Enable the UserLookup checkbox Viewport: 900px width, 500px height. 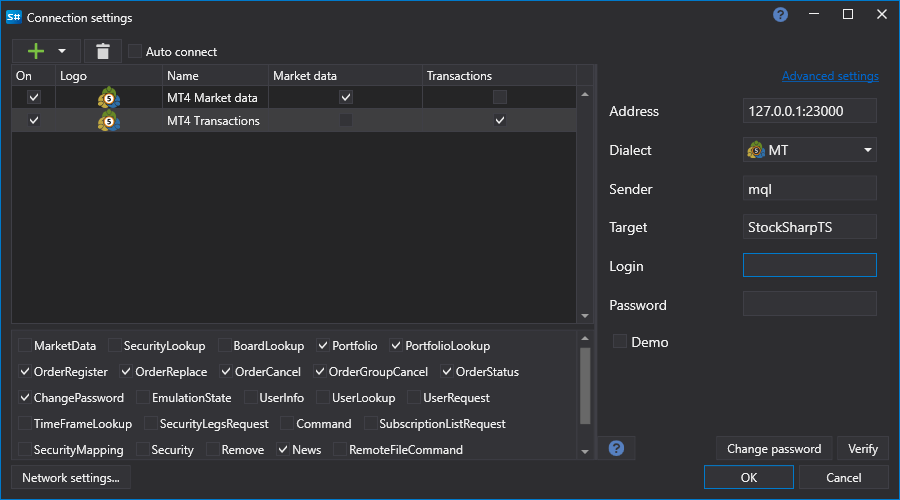323,397
